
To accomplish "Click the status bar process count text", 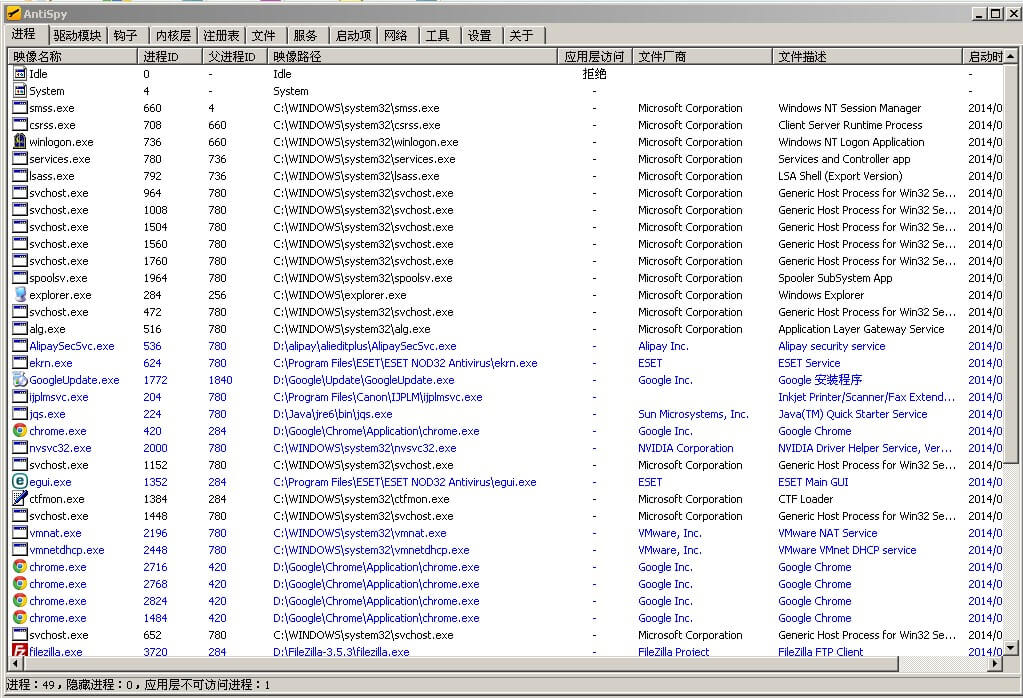I will click(31, 684).
